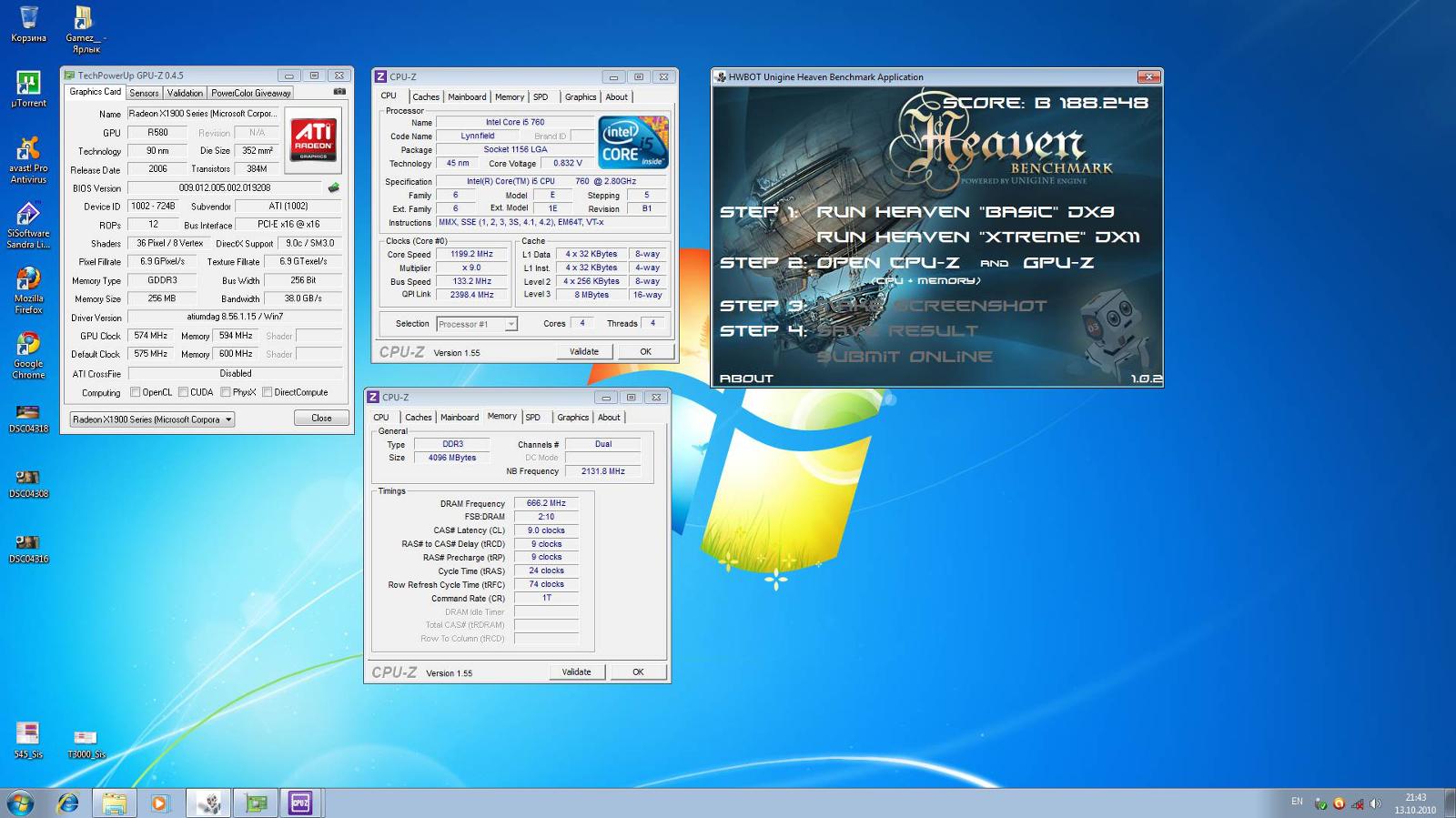
Task: Open the Recycle Bin desktop icon
Action: (28, 25)
